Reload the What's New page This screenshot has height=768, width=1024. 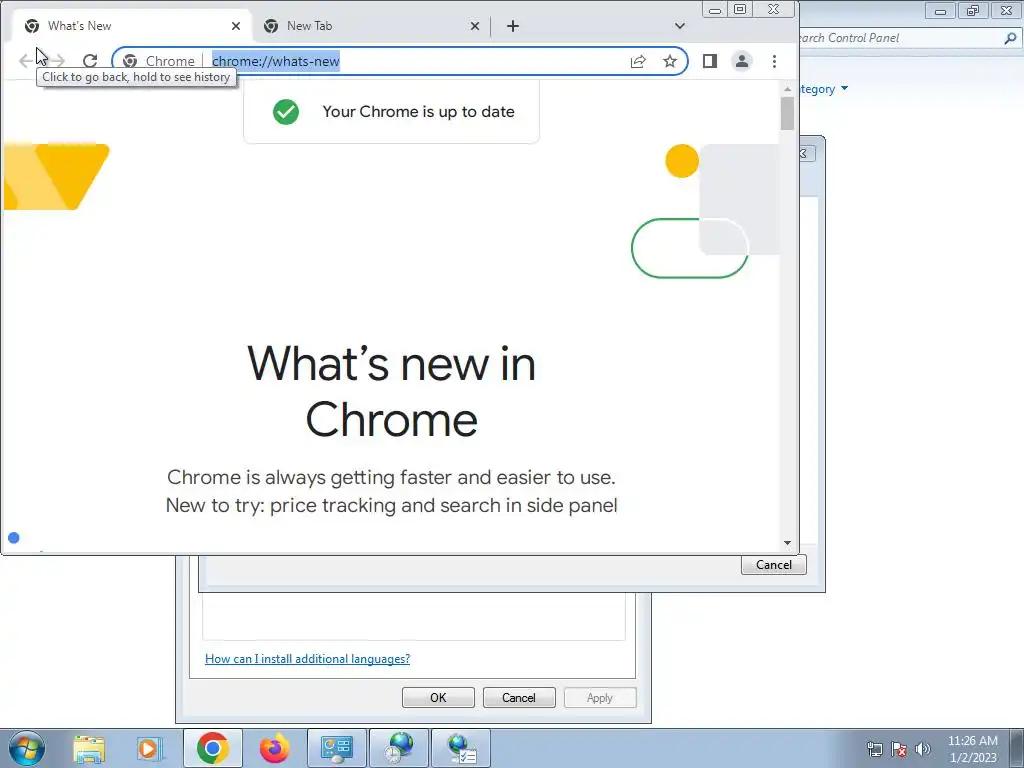90,61
